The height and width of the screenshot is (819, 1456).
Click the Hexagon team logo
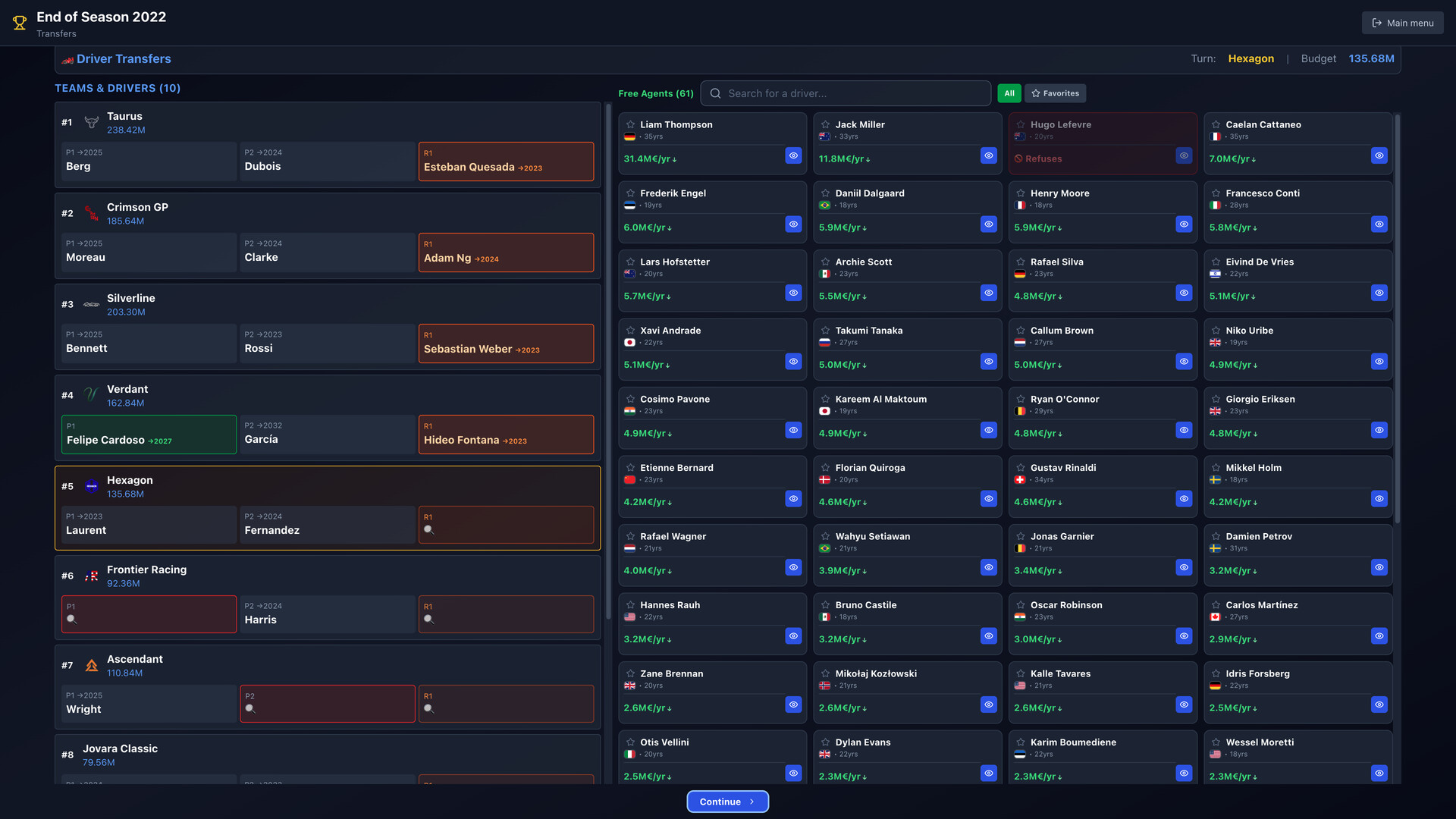pyautogui.click(x=92, y=486)
